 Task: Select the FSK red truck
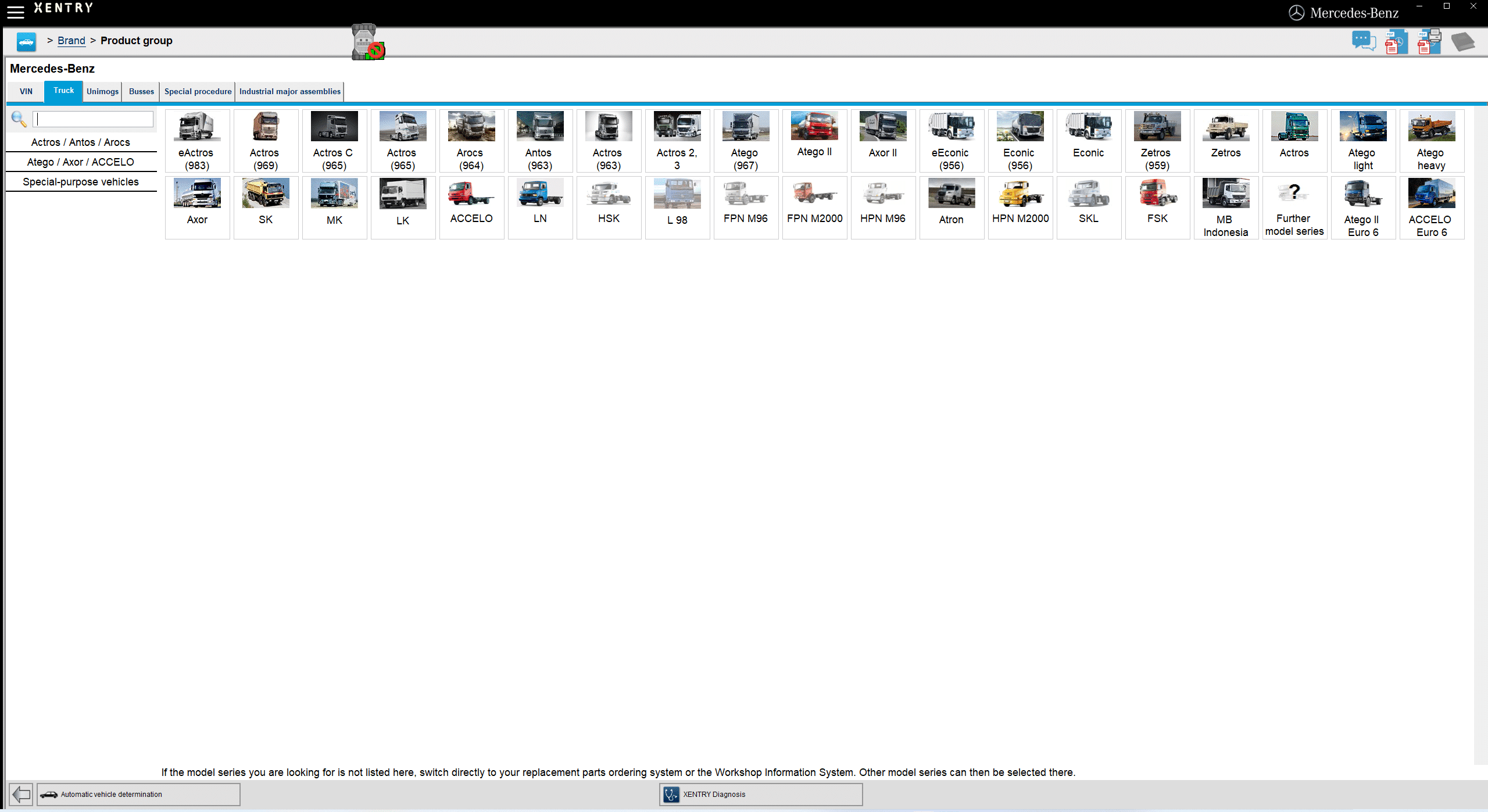pos(1157,208)
